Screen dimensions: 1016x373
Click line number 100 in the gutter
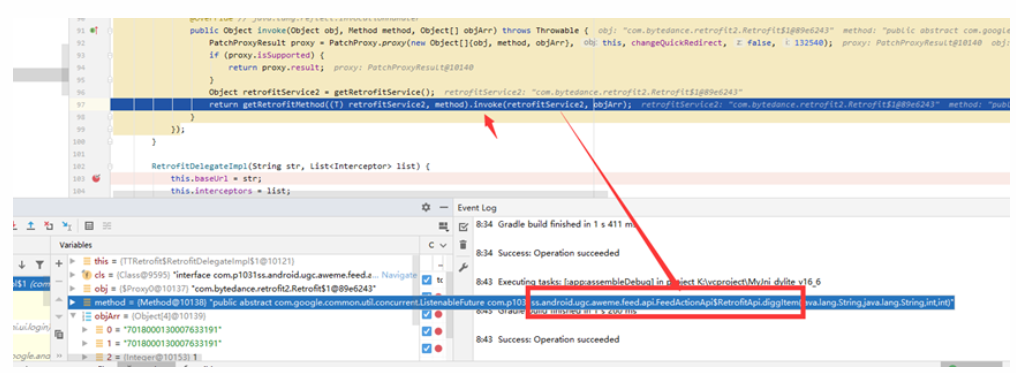click(78, 141)
